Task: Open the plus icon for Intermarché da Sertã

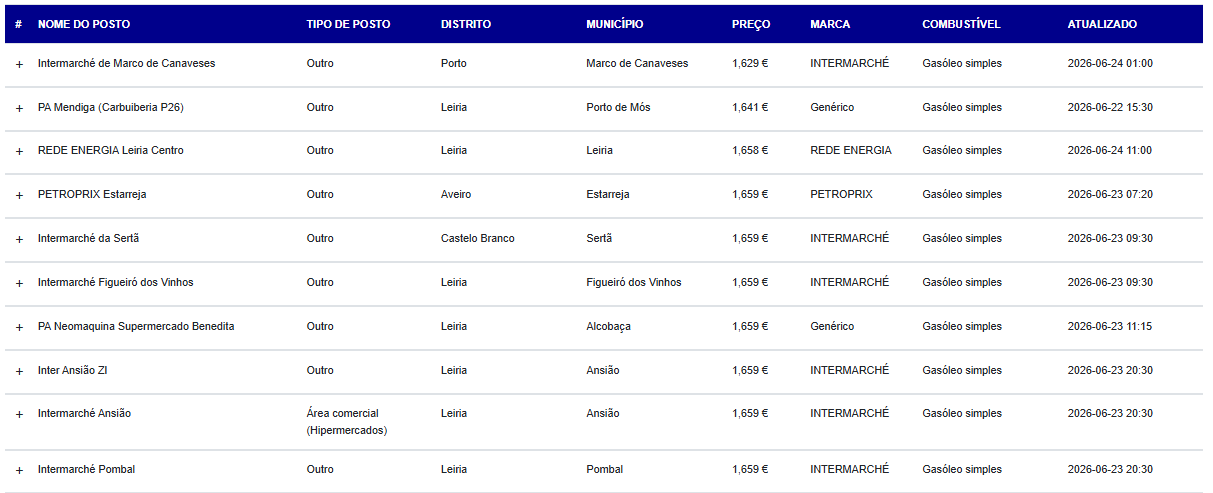Action: click(x=19, y=239)
